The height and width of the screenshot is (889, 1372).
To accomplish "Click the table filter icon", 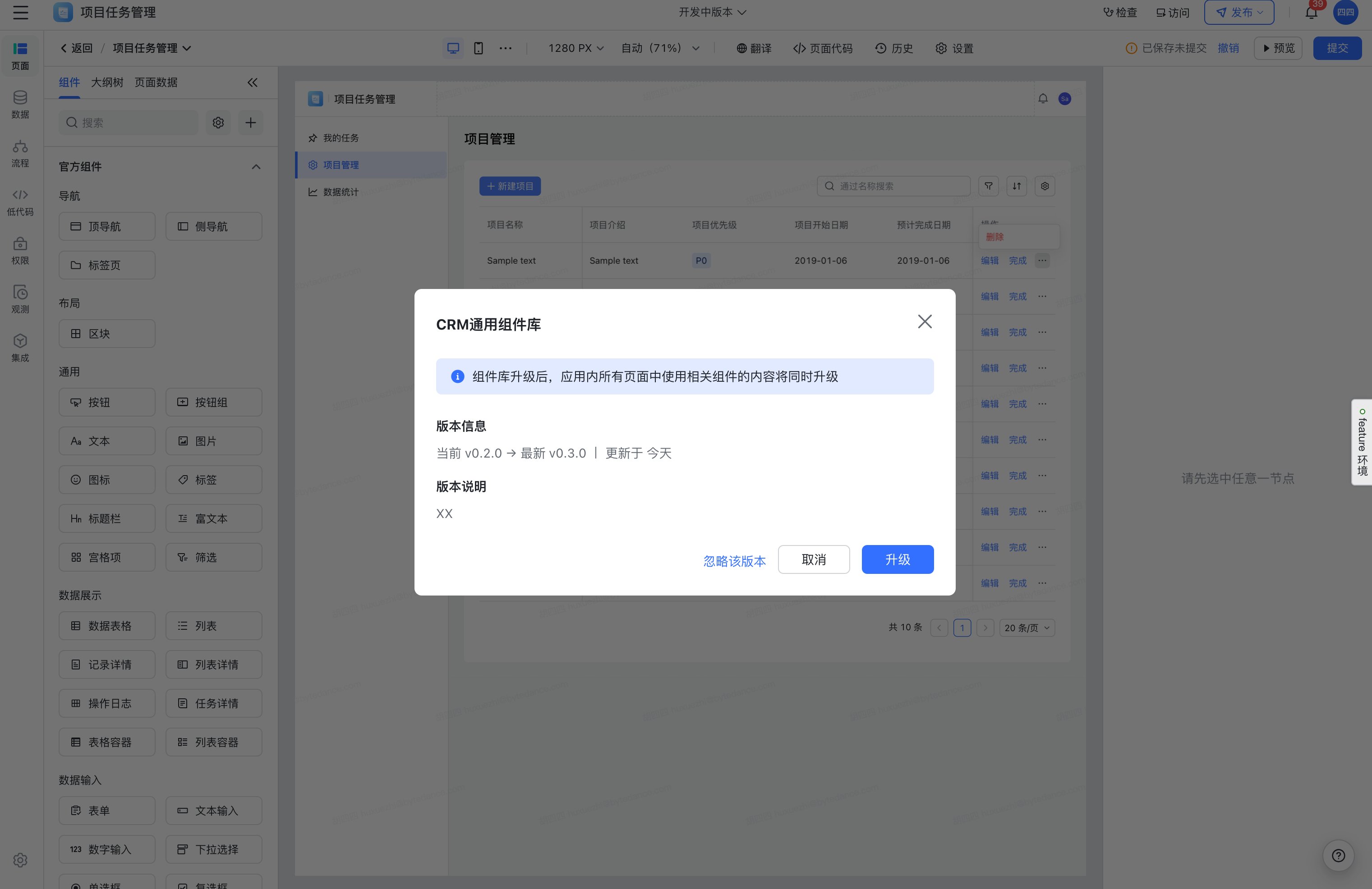I will coord(989,186).
